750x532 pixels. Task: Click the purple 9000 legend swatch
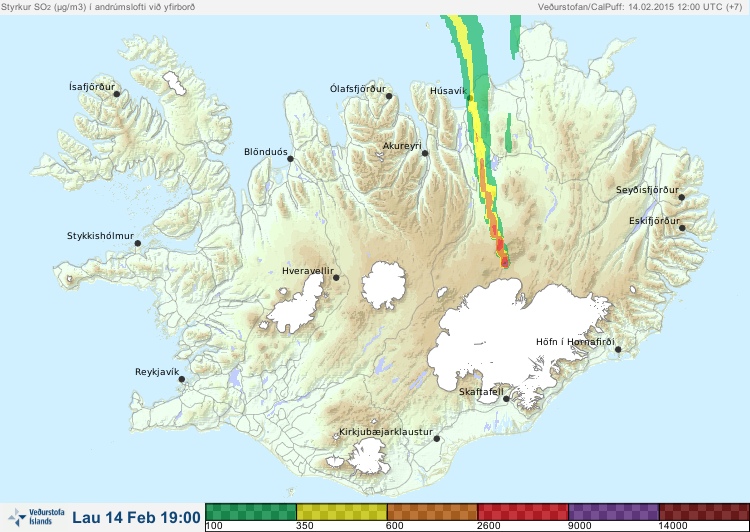pyautogui.click(x=613, y=512)
